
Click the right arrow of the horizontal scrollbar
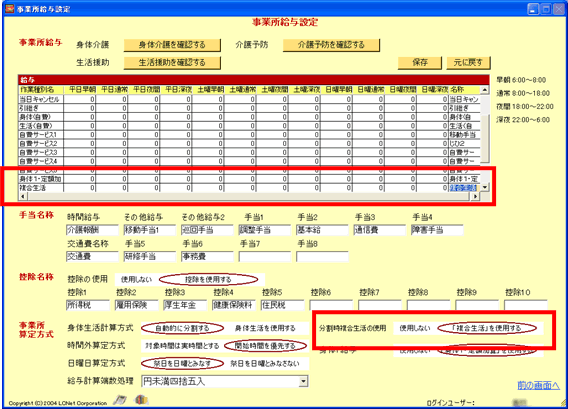[475, 196]
